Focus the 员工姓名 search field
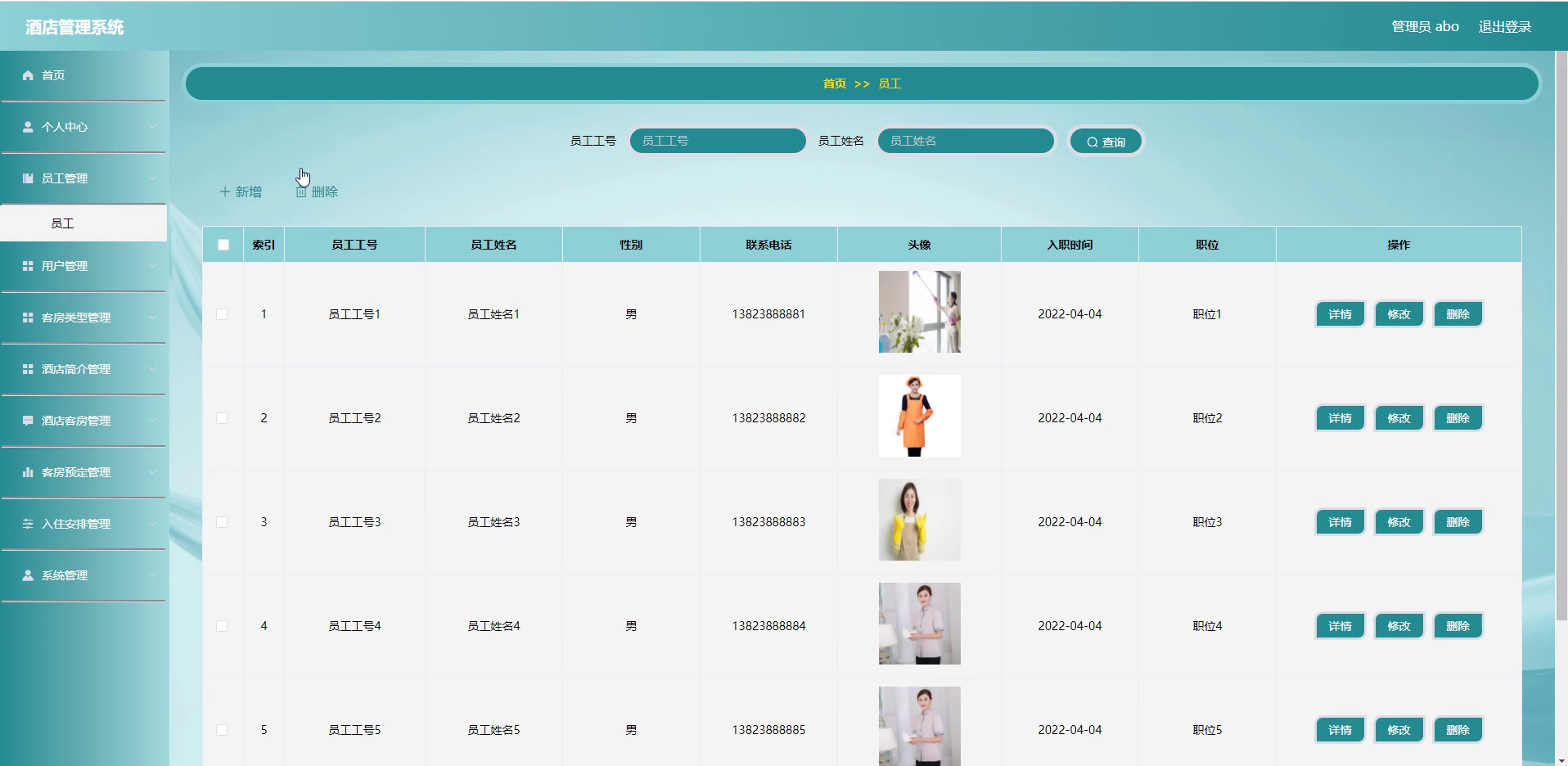This screenshot has width=1568, height=766. (x=966, y=141)
